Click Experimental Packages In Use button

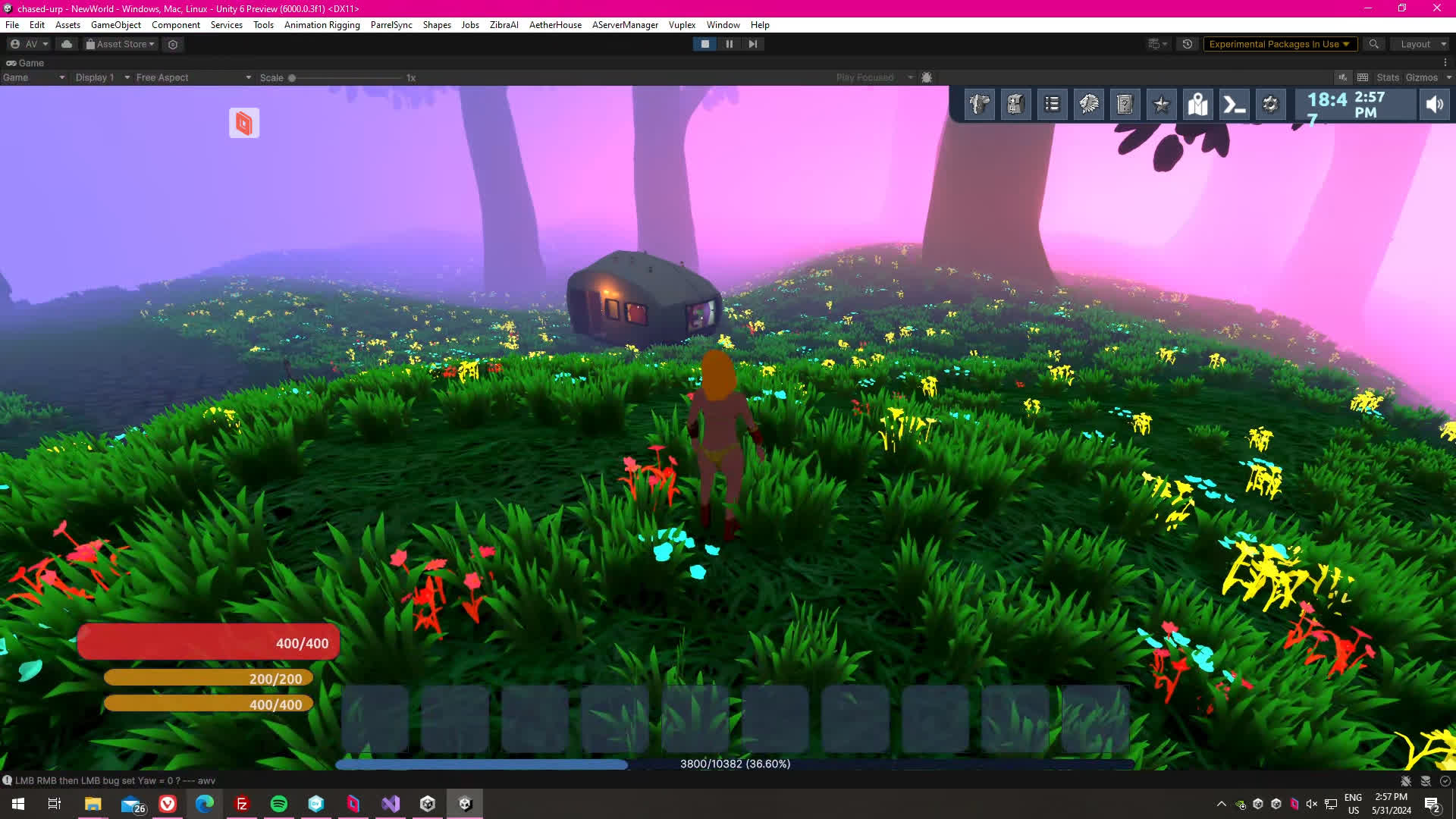pyautogui.click(x=1279, y=44)
